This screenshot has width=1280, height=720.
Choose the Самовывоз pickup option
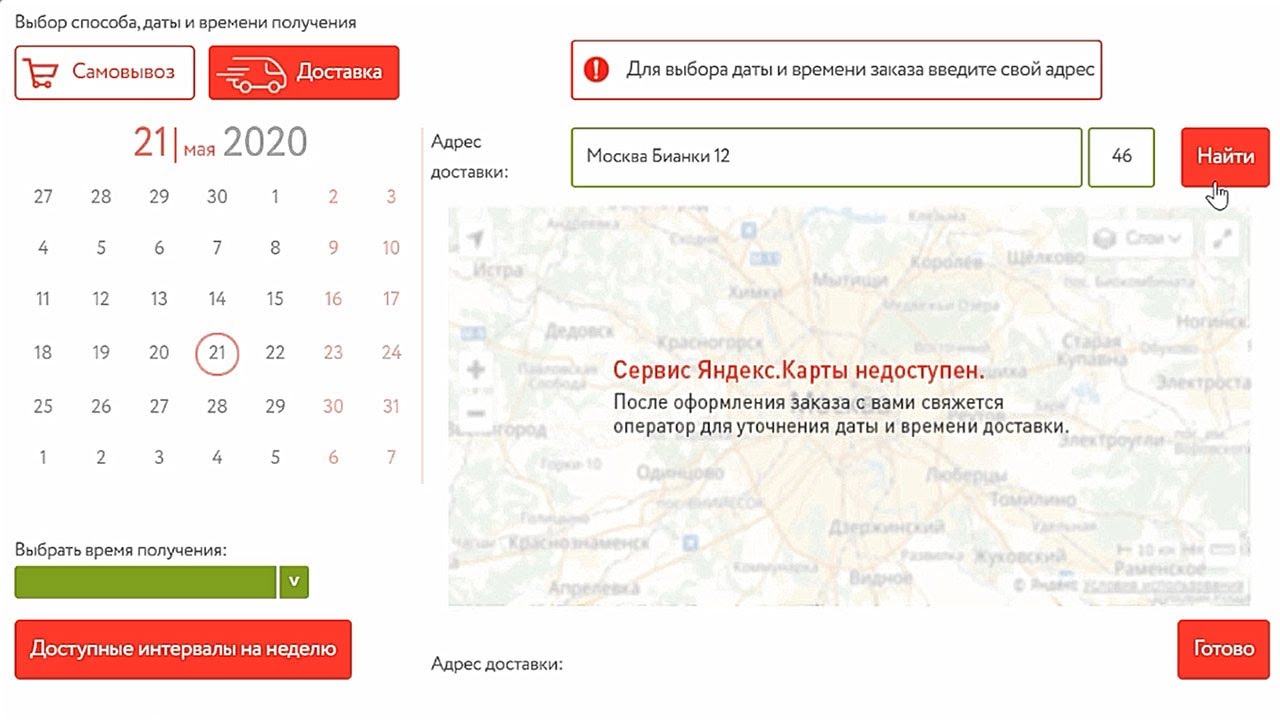tap(105, 72)
